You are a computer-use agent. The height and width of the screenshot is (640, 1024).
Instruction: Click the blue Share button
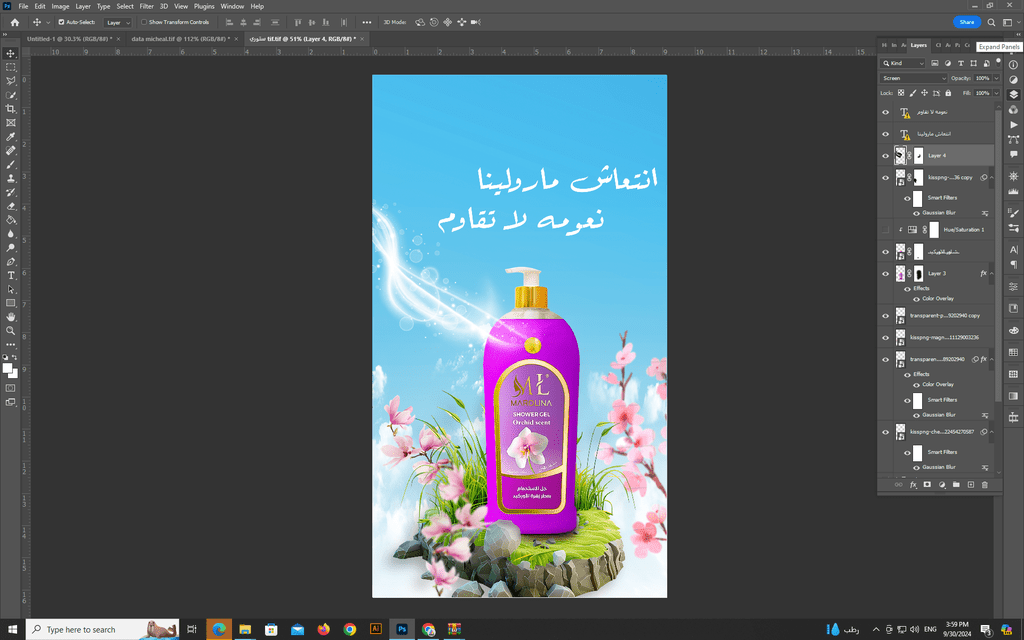pos(967,22)
